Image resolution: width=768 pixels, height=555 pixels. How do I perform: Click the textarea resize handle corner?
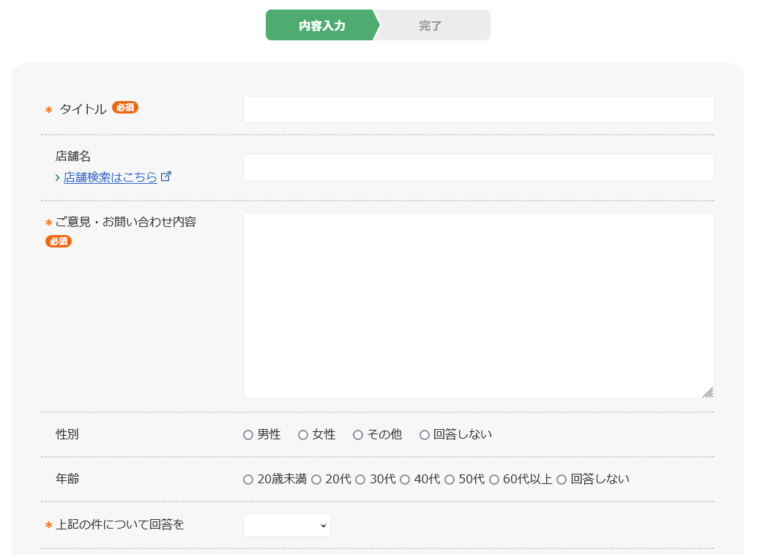point(708,392)
